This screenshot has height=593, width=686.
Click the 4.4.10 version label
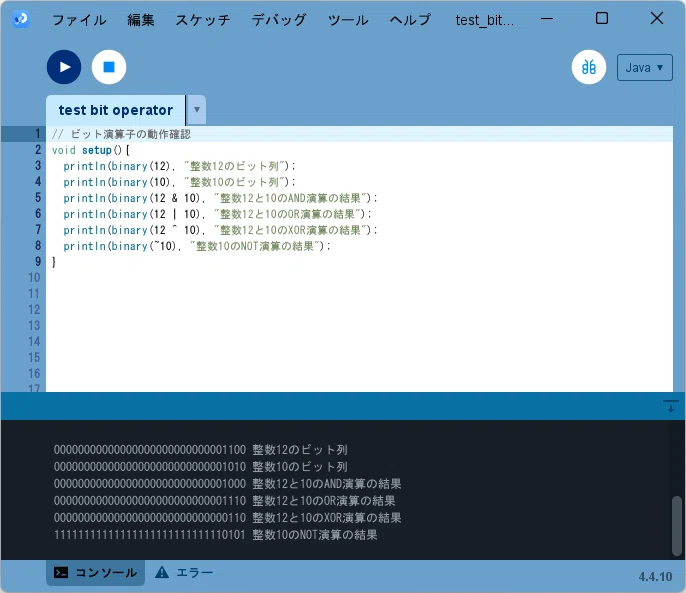(x=655, y=576)
